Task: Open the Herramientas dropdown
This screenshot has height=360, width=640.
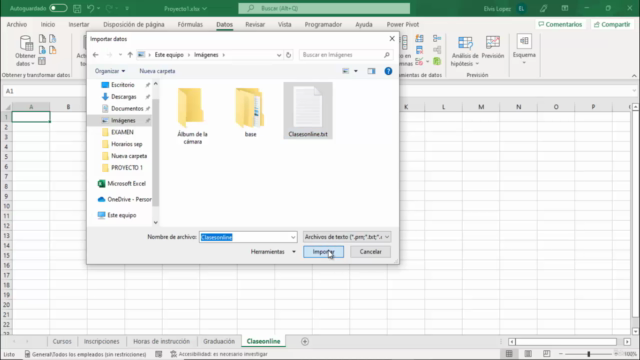Action: pyautogui.click(x=273, y=252)
